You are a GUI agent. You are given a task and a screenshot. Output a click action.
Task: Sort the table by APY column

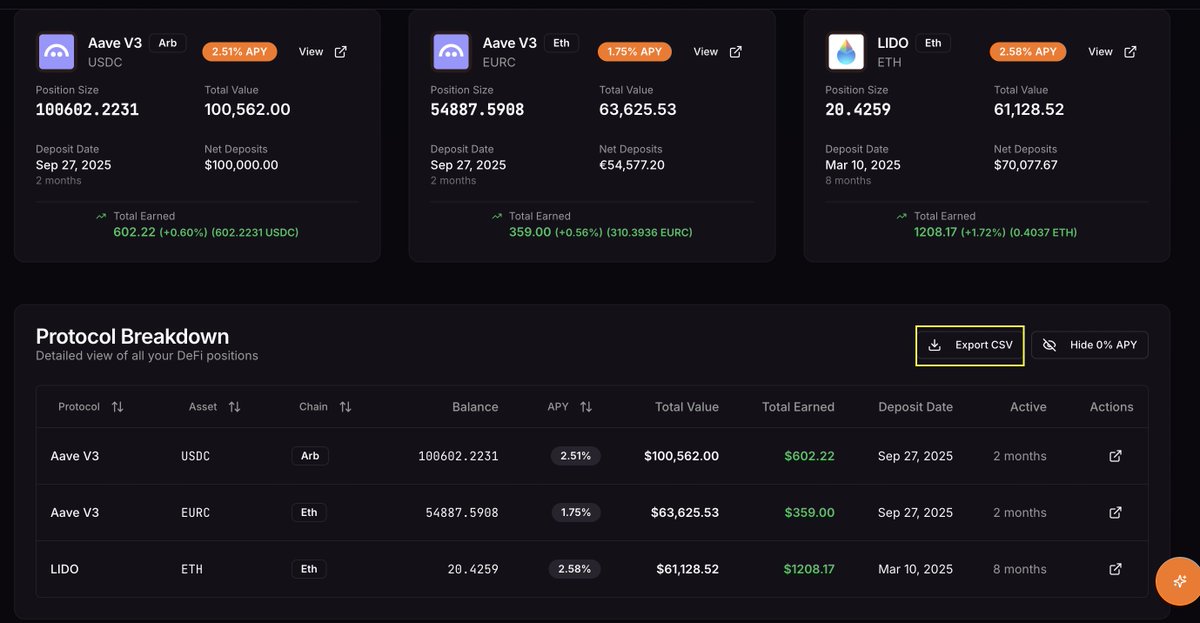point(585,407)
